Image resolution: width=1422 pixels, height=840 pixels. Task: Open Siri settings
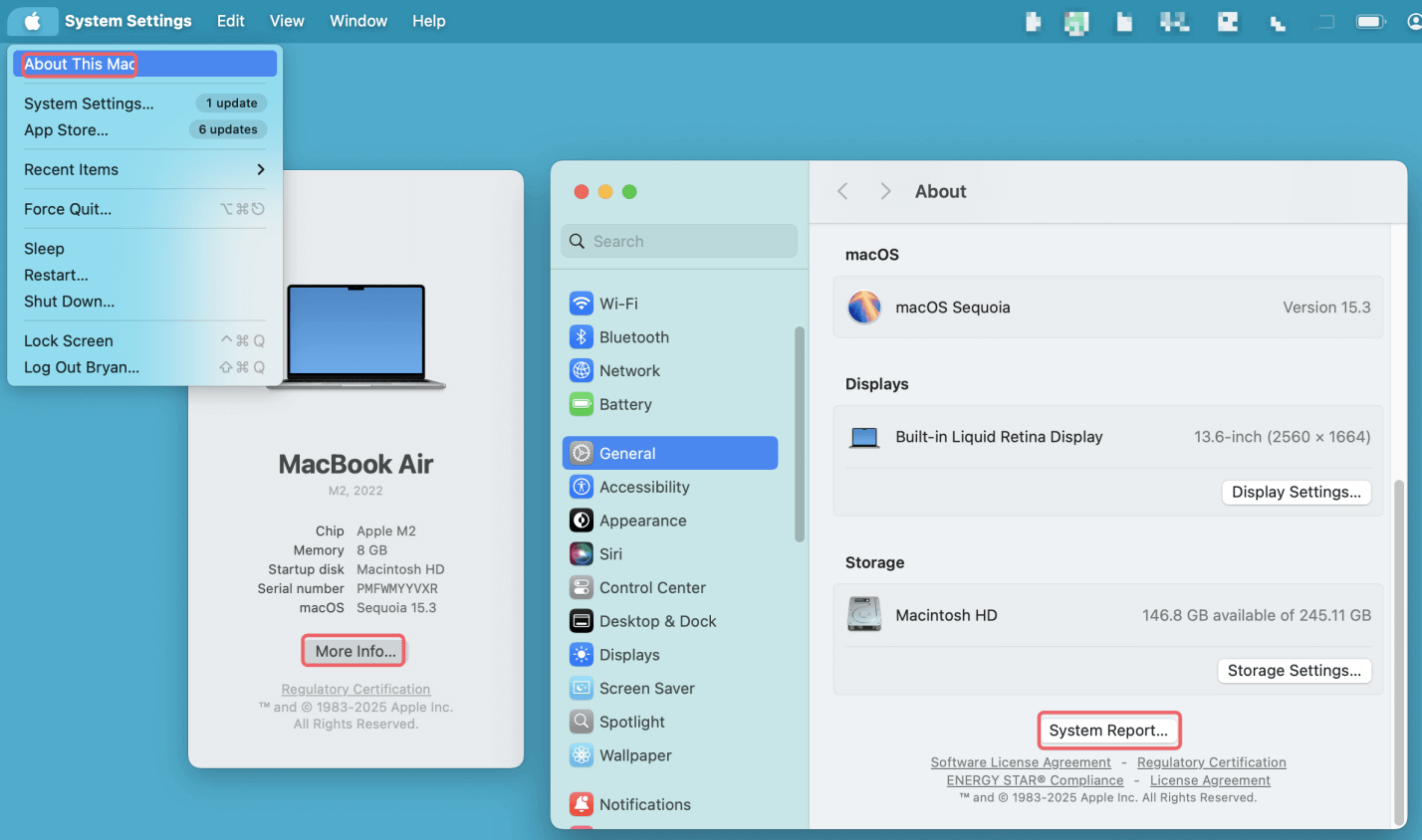tap(611, 553)
